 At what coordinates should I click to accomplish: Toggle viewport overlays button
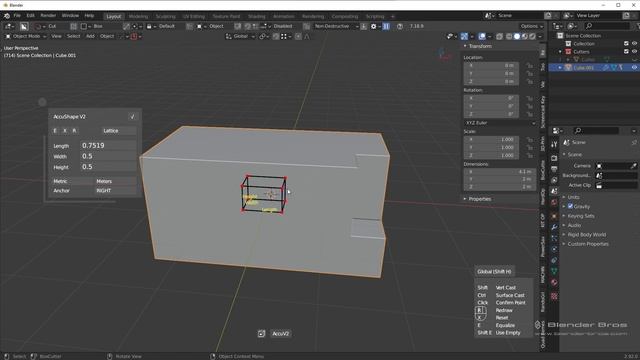tap(482, 36)
